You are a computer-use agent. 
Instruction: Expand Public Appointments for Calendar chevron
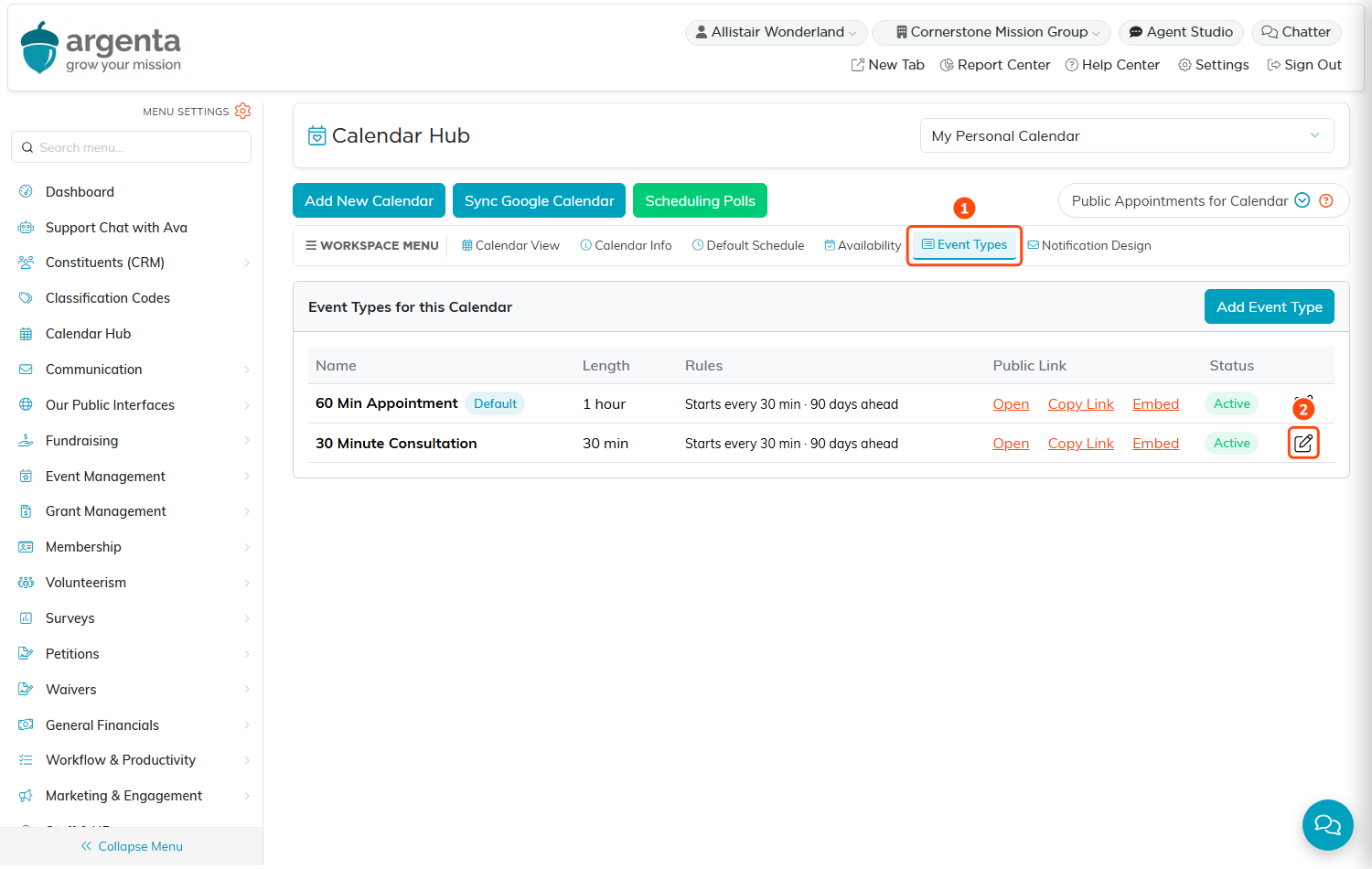1302,201
